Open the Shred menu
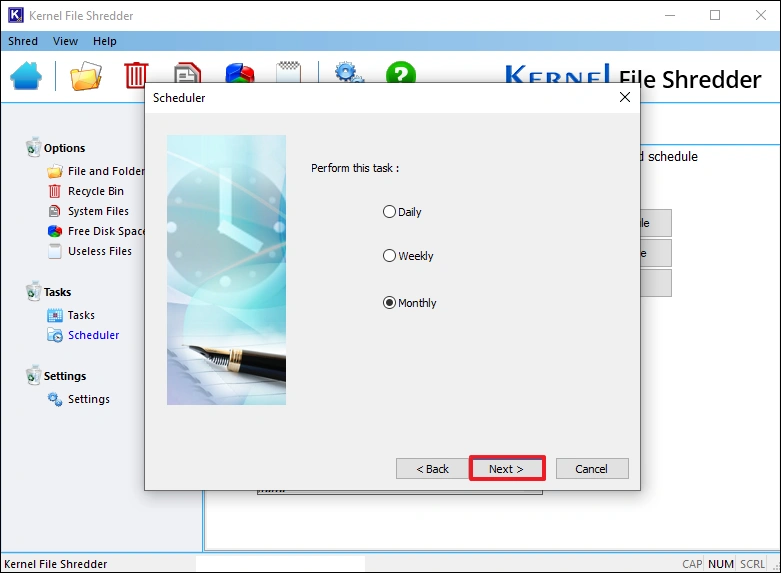781x573 pixels. click(x=23, y=41)
